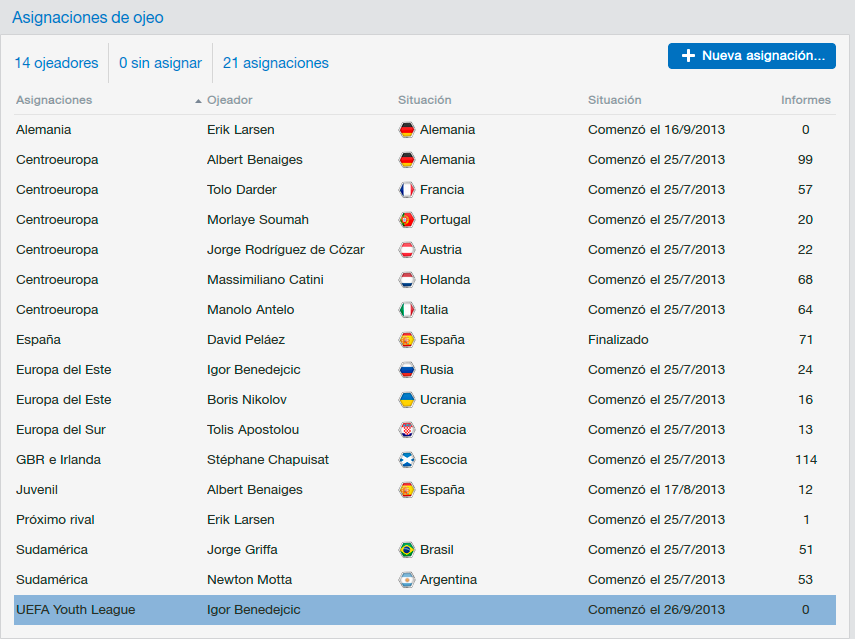Click the Germany flag icon in Erik Larsen's row
855x639 pixels.
[x=407, y=130]
